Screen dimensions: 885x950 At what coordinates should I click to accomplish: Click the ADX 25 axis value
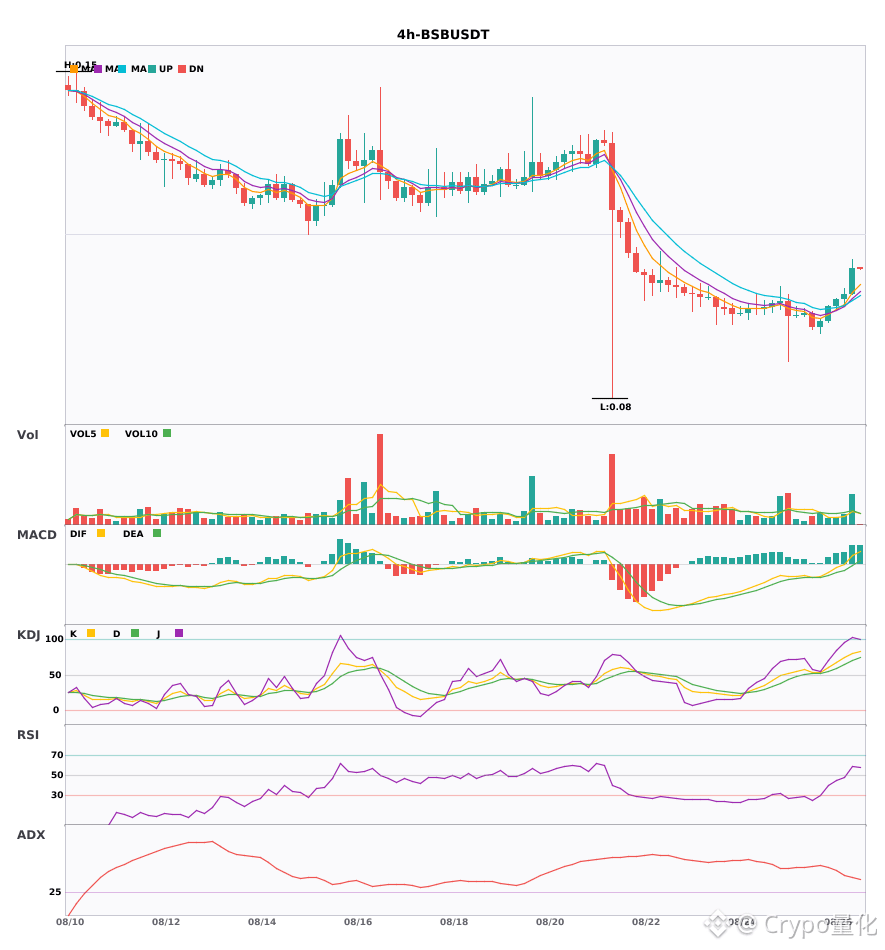point(55,892)
